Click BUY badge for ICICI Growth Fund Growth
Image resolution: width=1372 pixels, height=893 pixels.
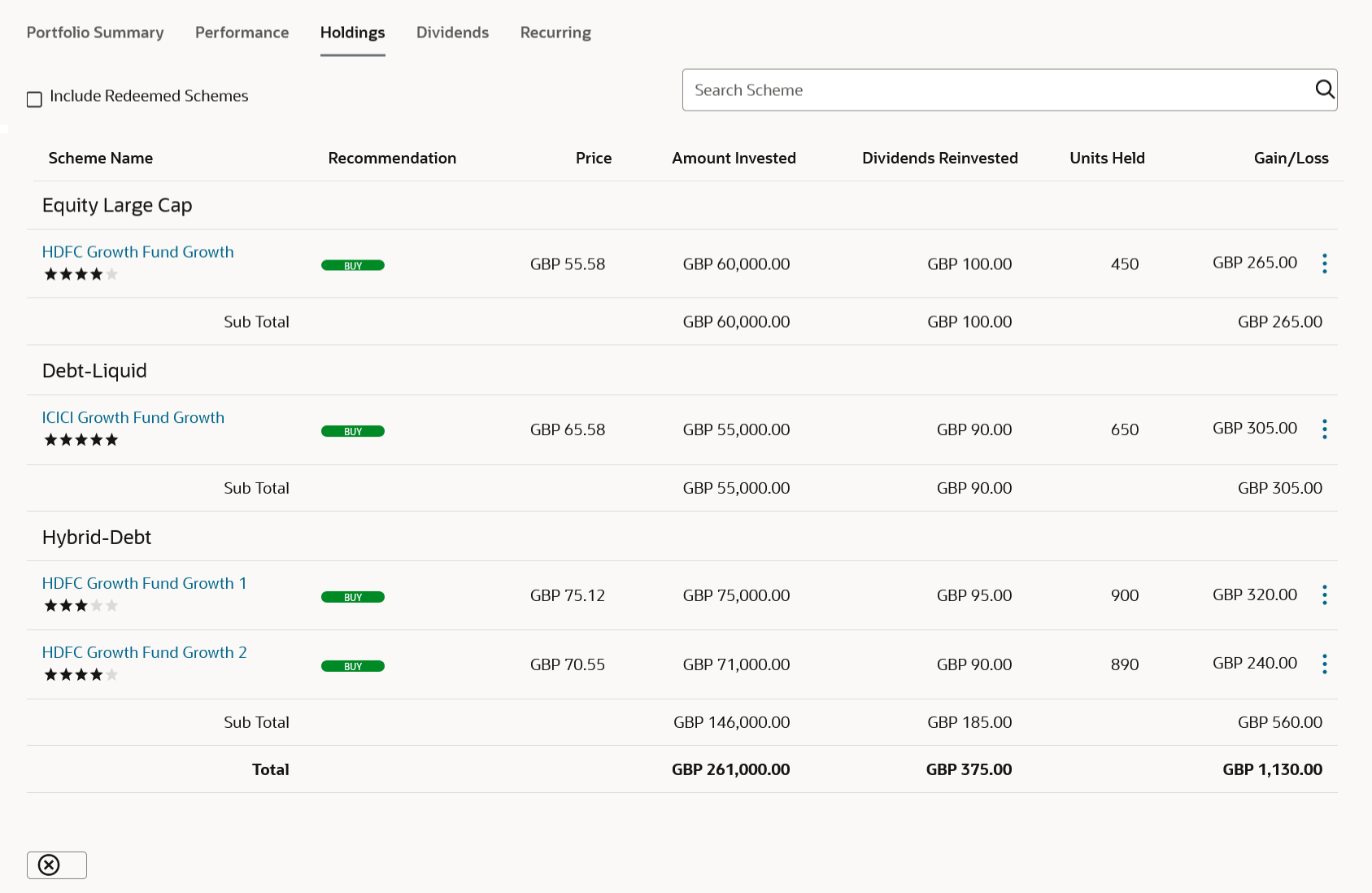(353, 431)
